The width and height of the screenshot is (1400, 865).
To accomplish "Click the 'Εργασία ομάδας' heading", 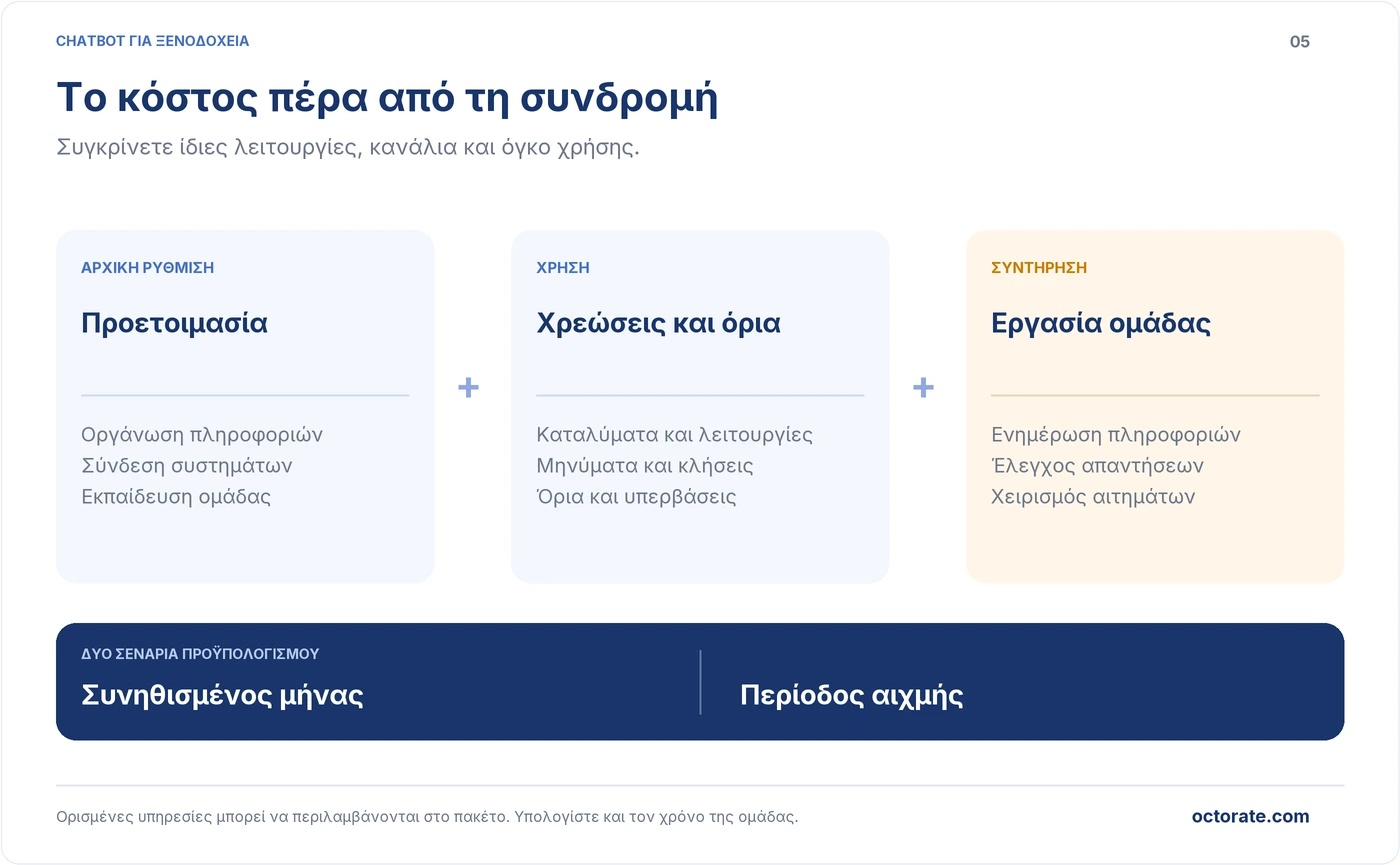I will [x=1101, y=324].
